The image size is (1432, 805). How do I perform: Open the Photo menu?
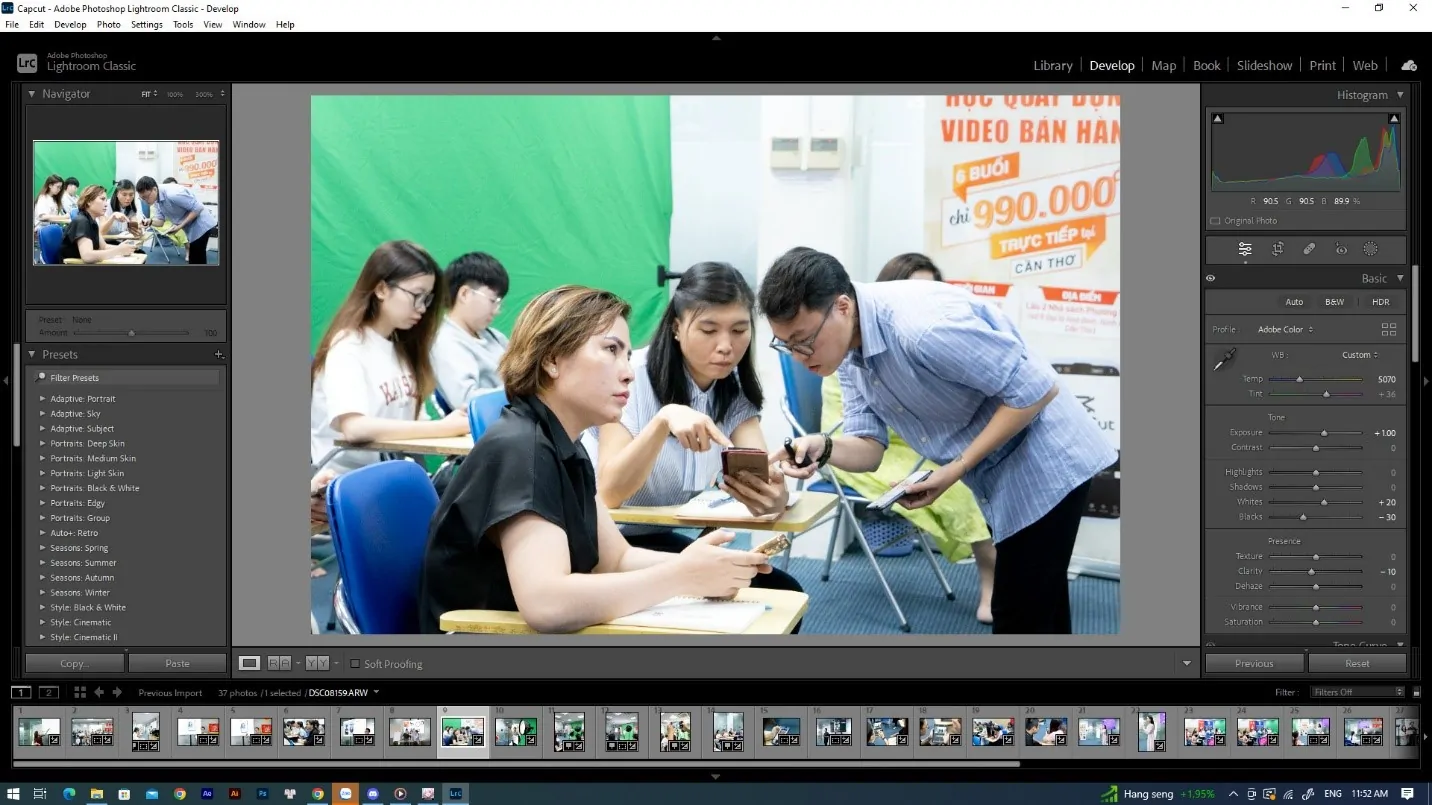tap(108, 24)
